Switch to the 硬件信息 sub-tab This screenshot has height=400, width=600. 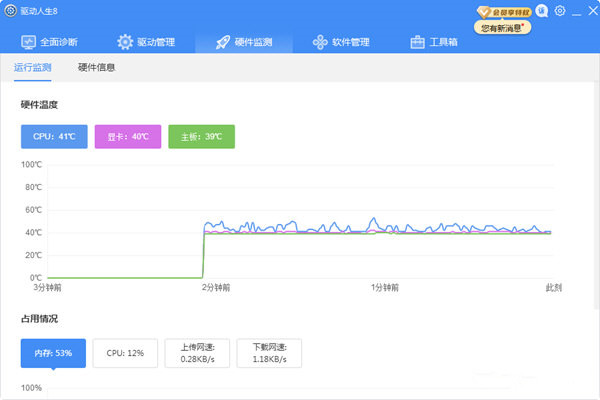point(97,67)
